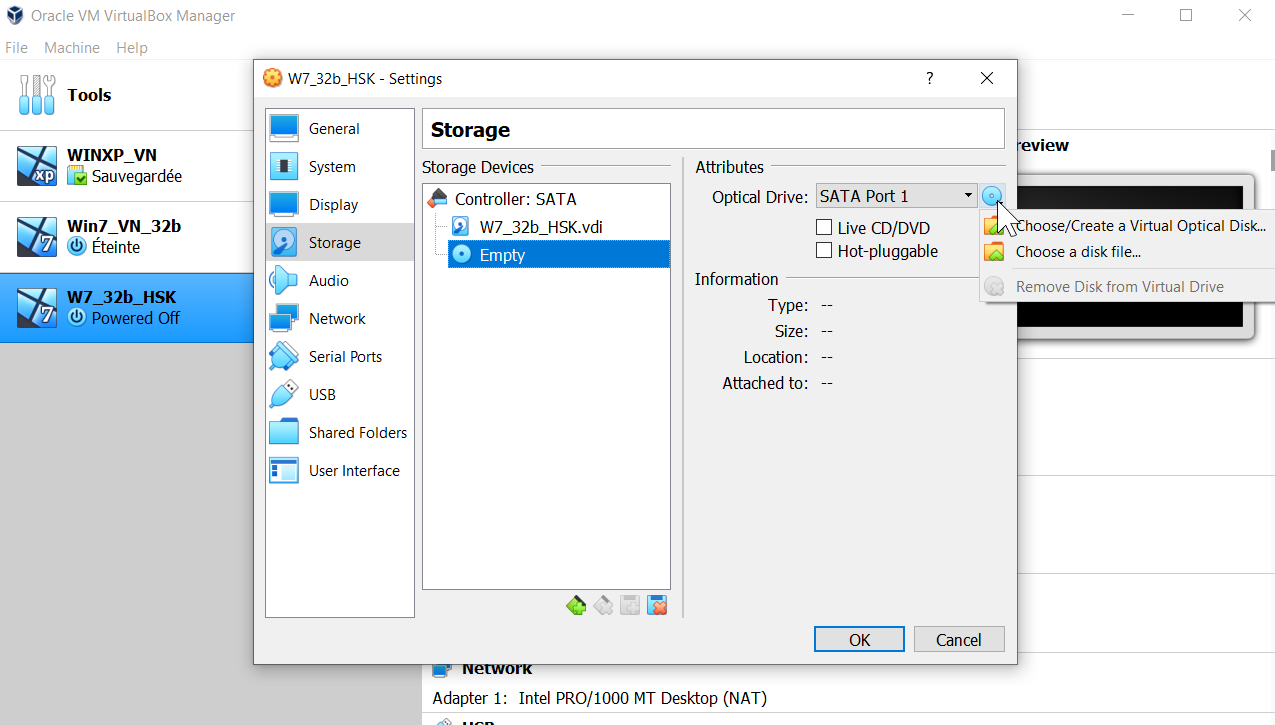Click the 'Storage Devices' label
Viewport: 1275px width, 725px height.
(x=478, y=167)
